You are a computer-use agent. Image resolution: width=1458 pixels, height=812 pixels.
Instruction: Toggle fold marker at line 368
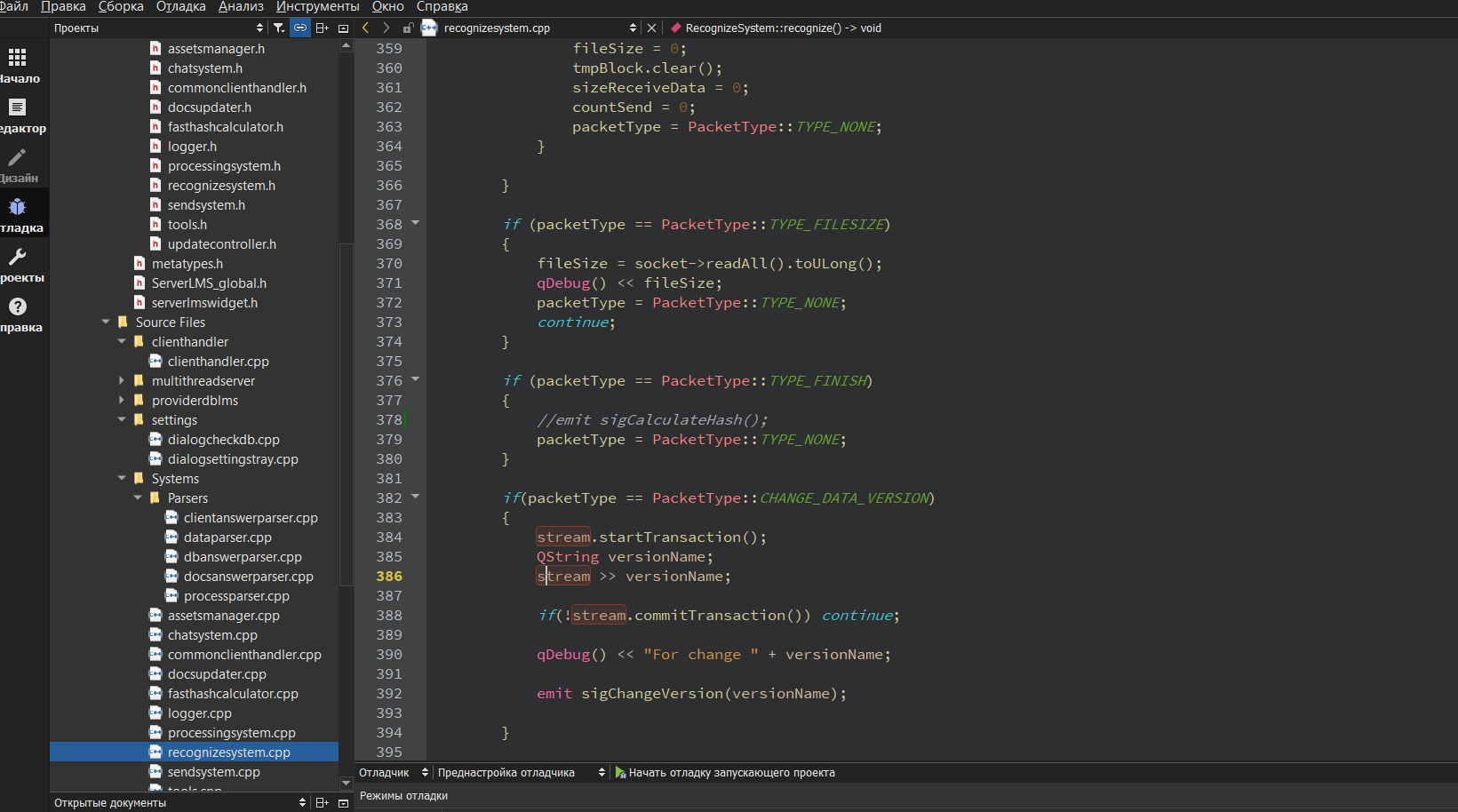point(415,223)
